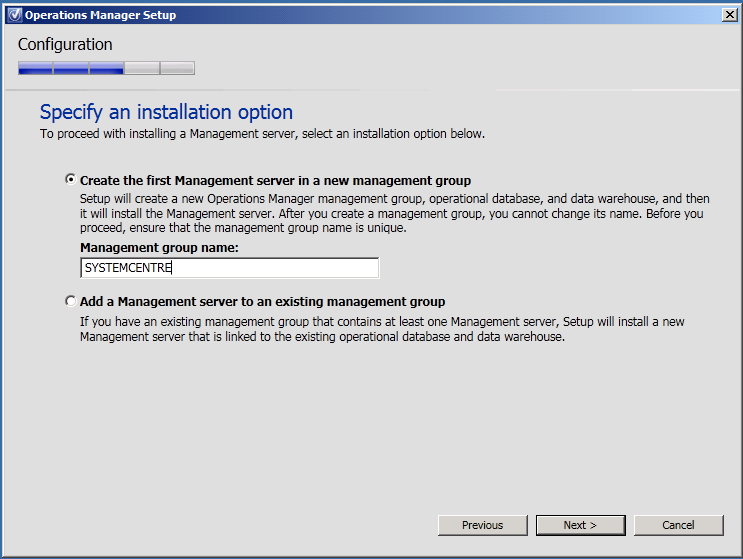Click the Configuration progress bar
This screenshot has height=559, width=743.
(107, 68)
